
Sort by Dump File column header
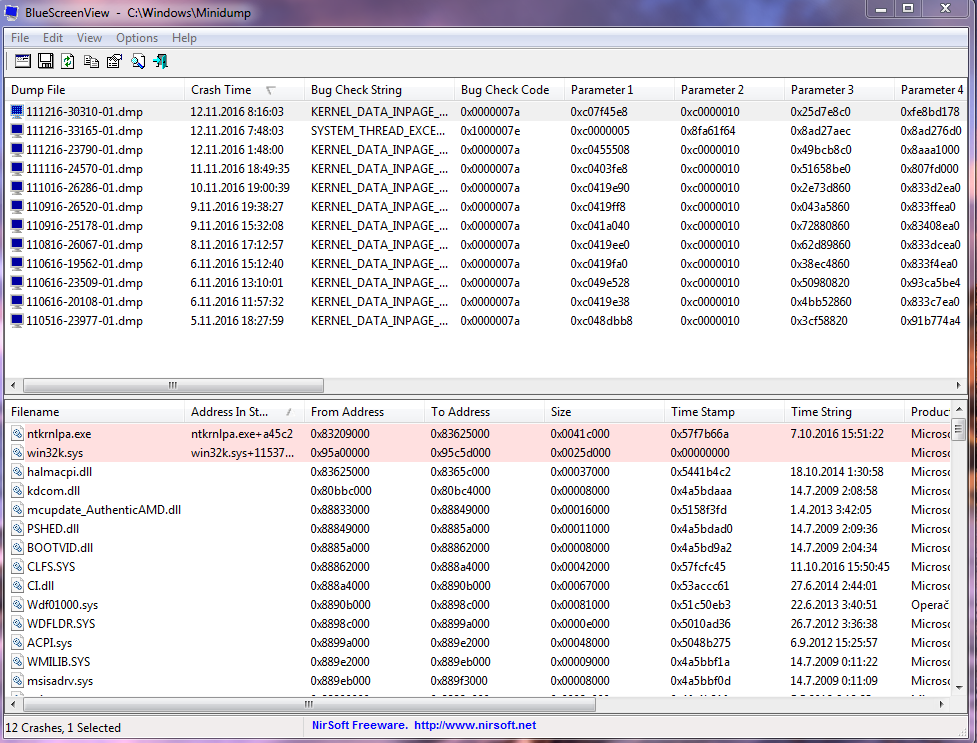(94, 90)
